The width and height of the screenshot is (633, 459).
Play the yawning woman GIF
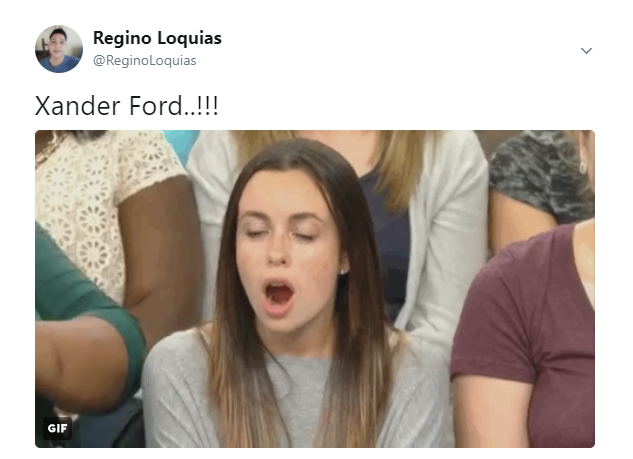[x=315, y=289]
